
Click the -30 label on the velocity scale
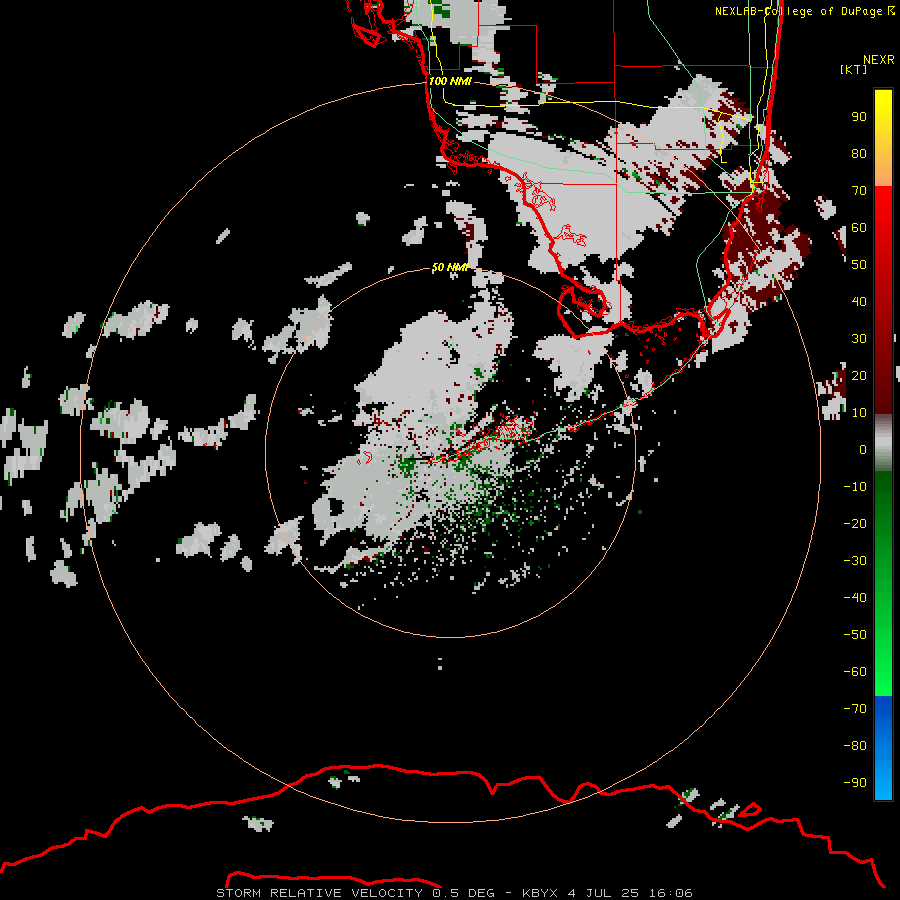point(855,561)
